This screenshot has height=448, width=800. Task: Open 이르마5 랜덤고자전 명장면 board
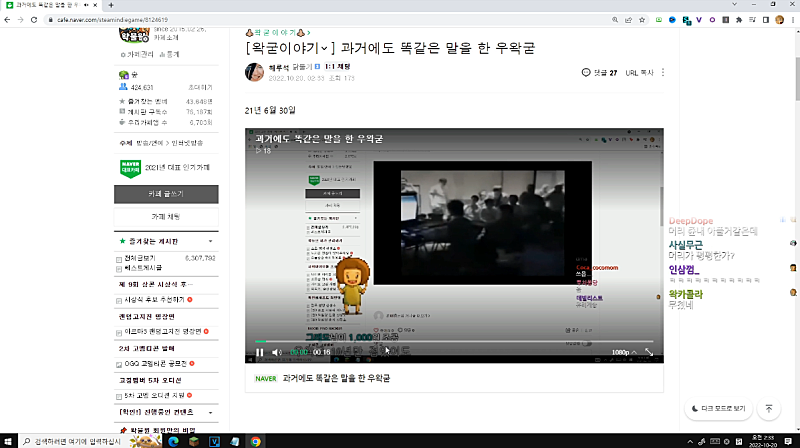tap(163, 332)
